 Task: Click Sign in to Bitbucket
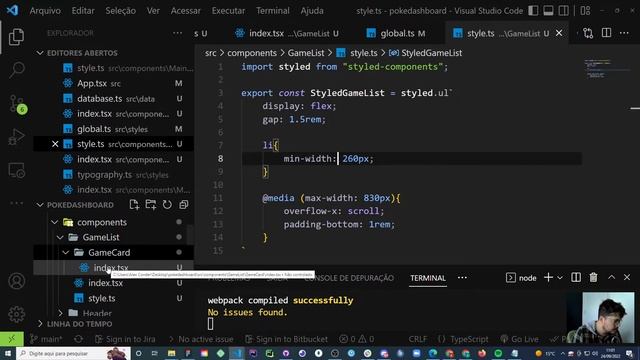(x=287, y=339)
